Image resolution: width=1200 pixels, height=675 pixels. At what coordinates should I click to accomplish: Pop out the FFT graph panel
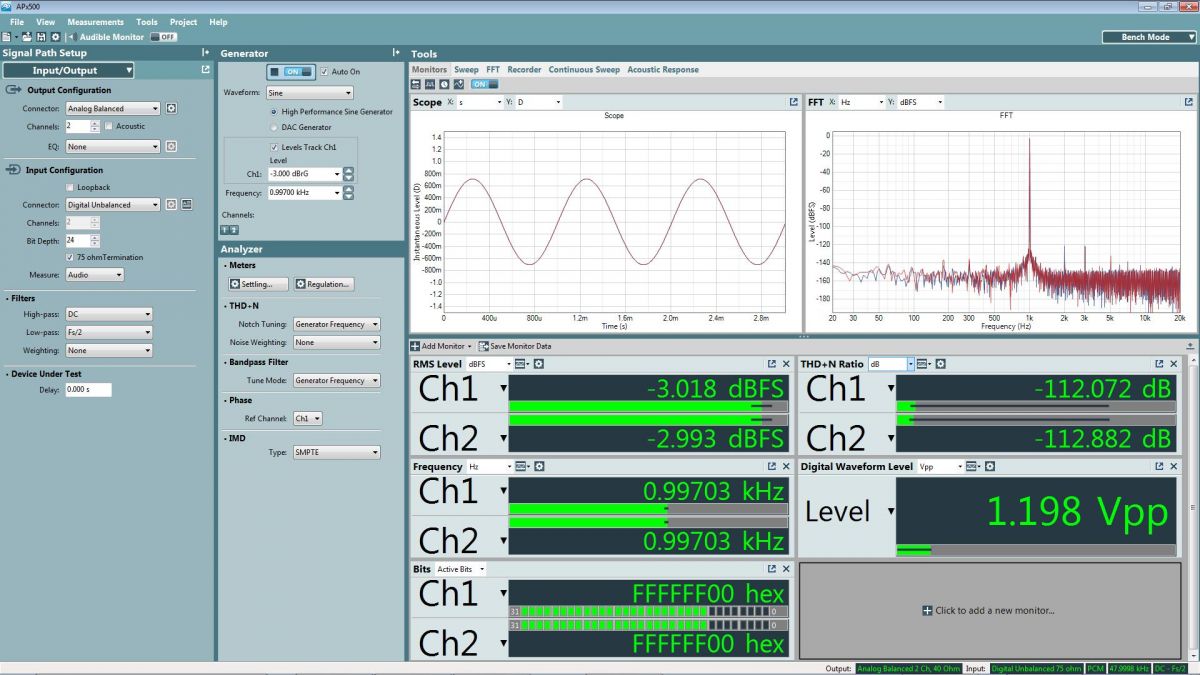pos(1188,102)
